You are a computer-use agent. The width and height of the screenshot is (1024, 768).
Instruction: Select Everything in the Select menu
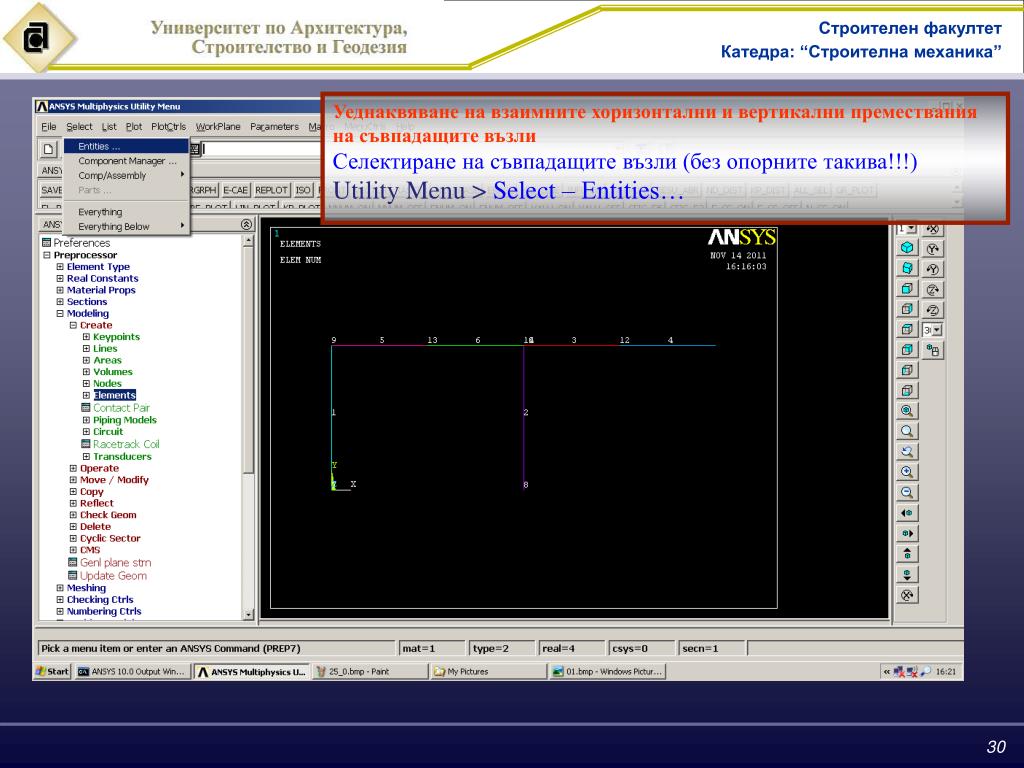[100, 212]
